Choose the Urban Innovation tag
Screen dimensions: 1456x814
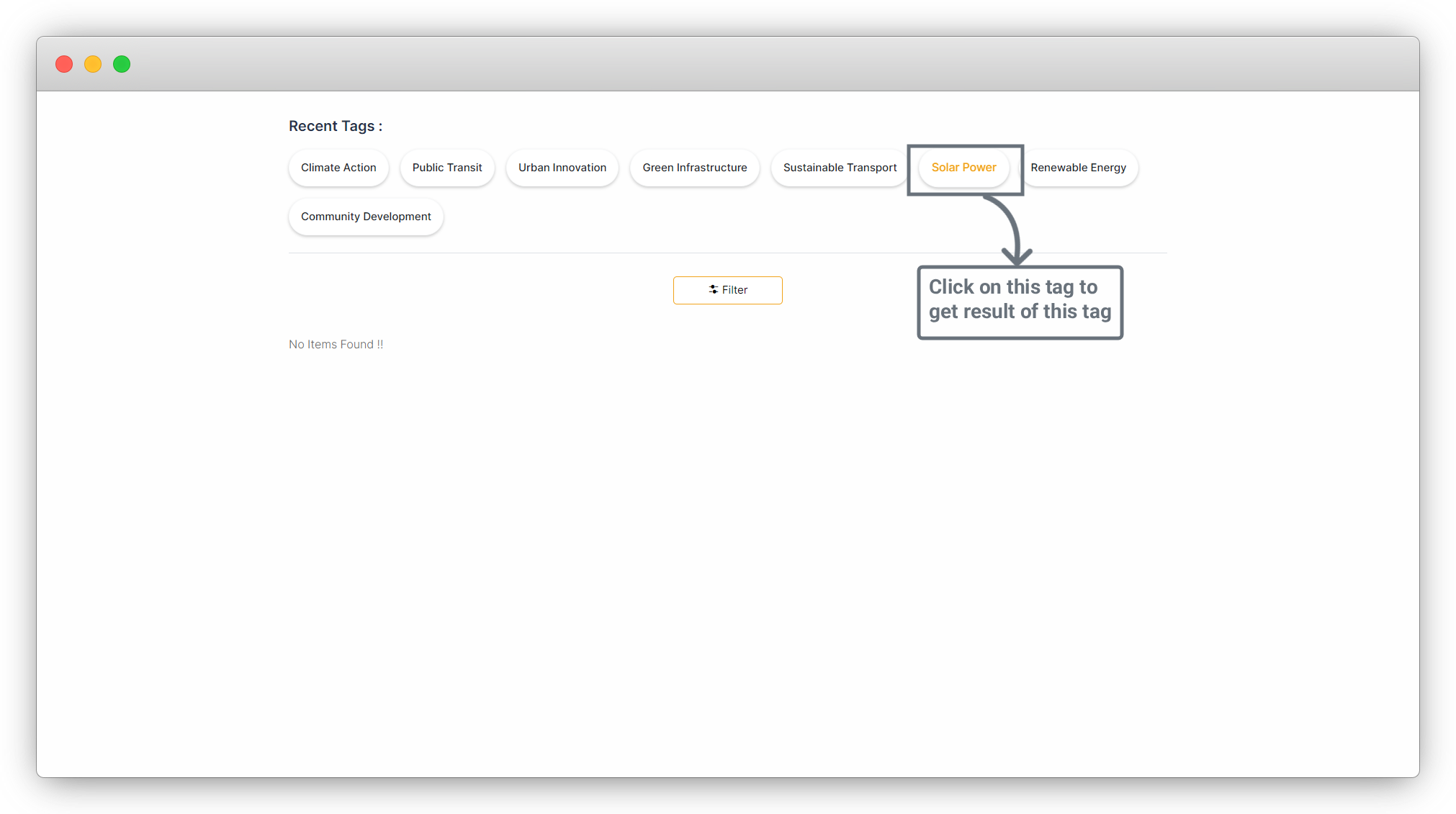point(562,168)
